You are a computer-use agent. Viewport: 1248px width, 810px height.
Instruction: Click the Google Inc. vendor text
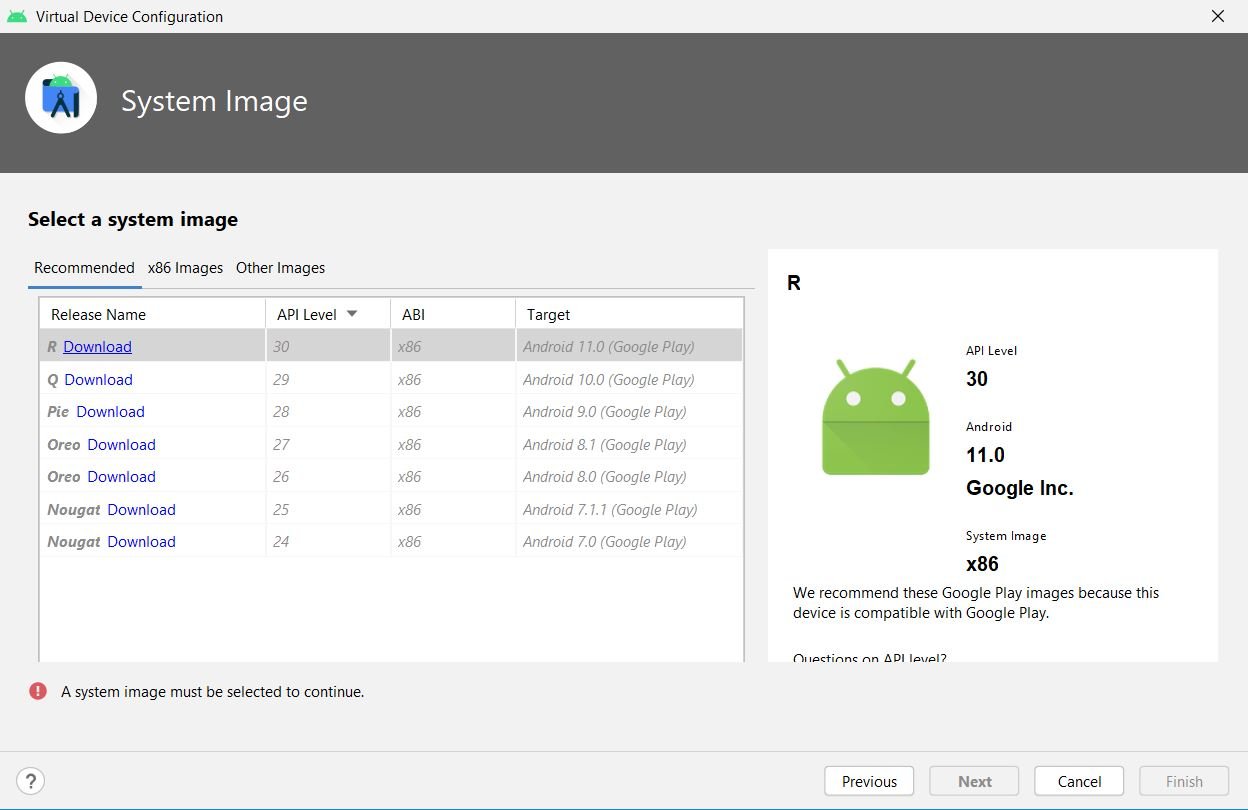tap(1019, 489)
